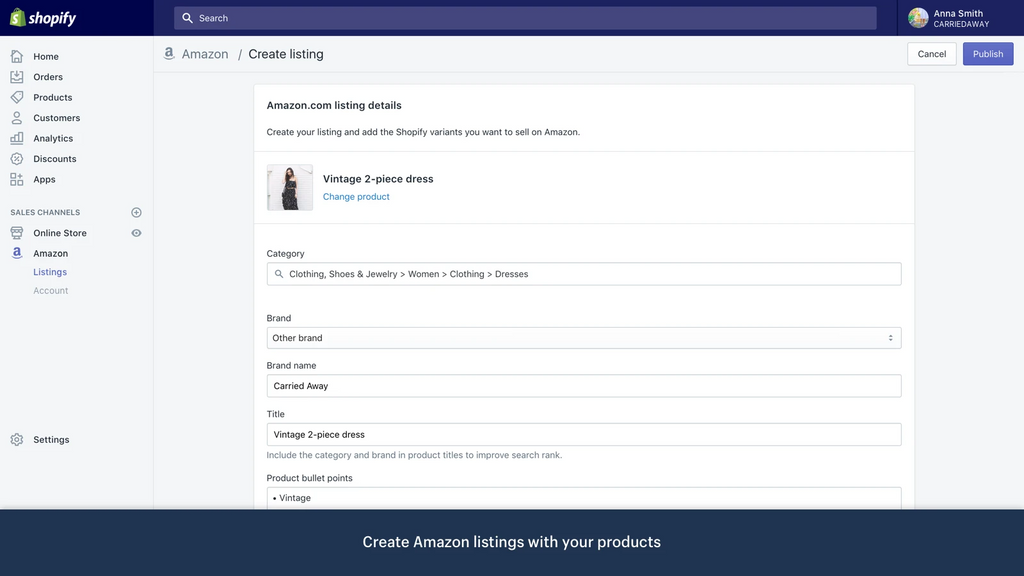
Task: Click the Cancel button
Action: point(931,54)
